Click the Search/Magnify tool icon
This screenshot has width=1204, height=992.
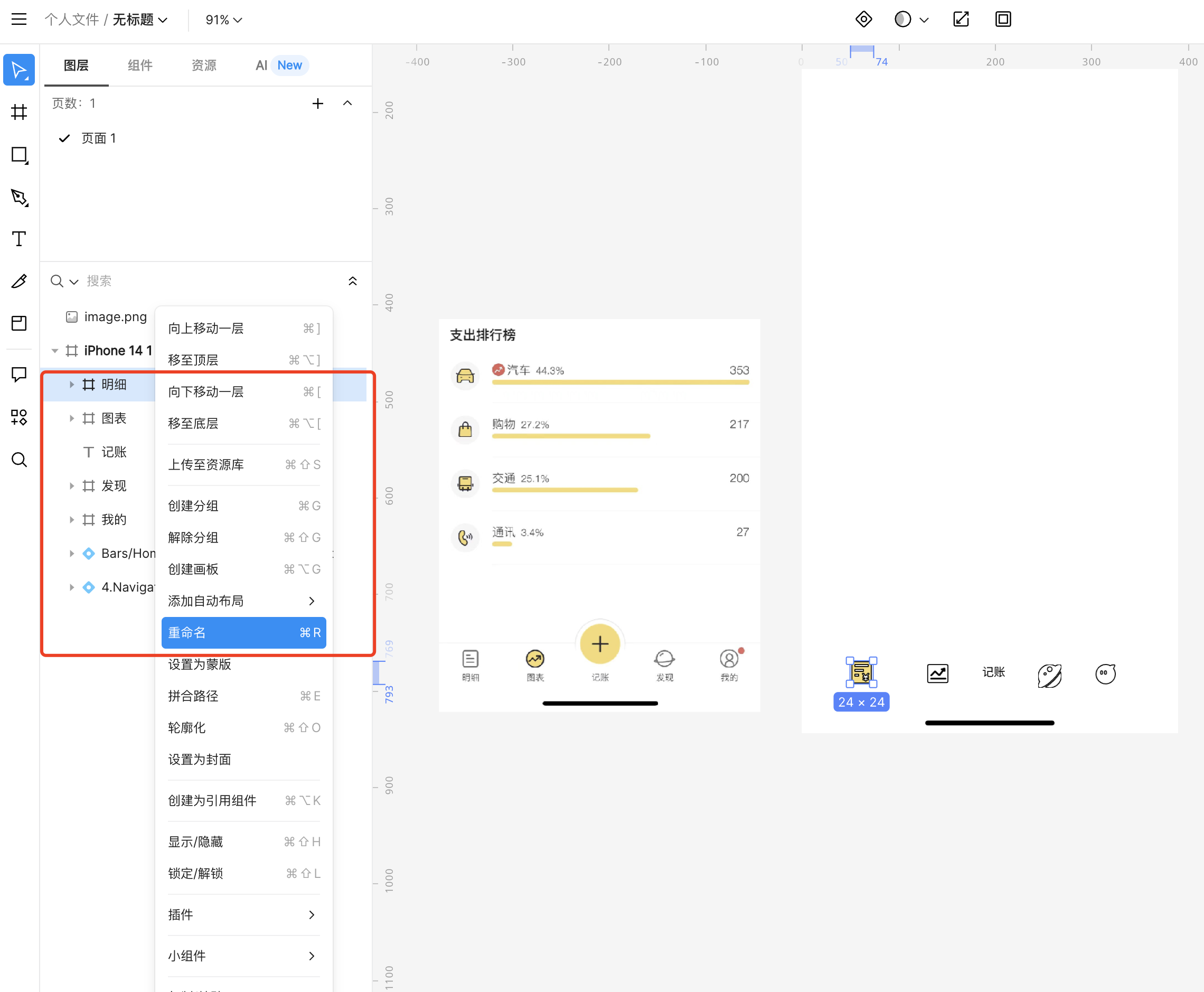[20, 460]
